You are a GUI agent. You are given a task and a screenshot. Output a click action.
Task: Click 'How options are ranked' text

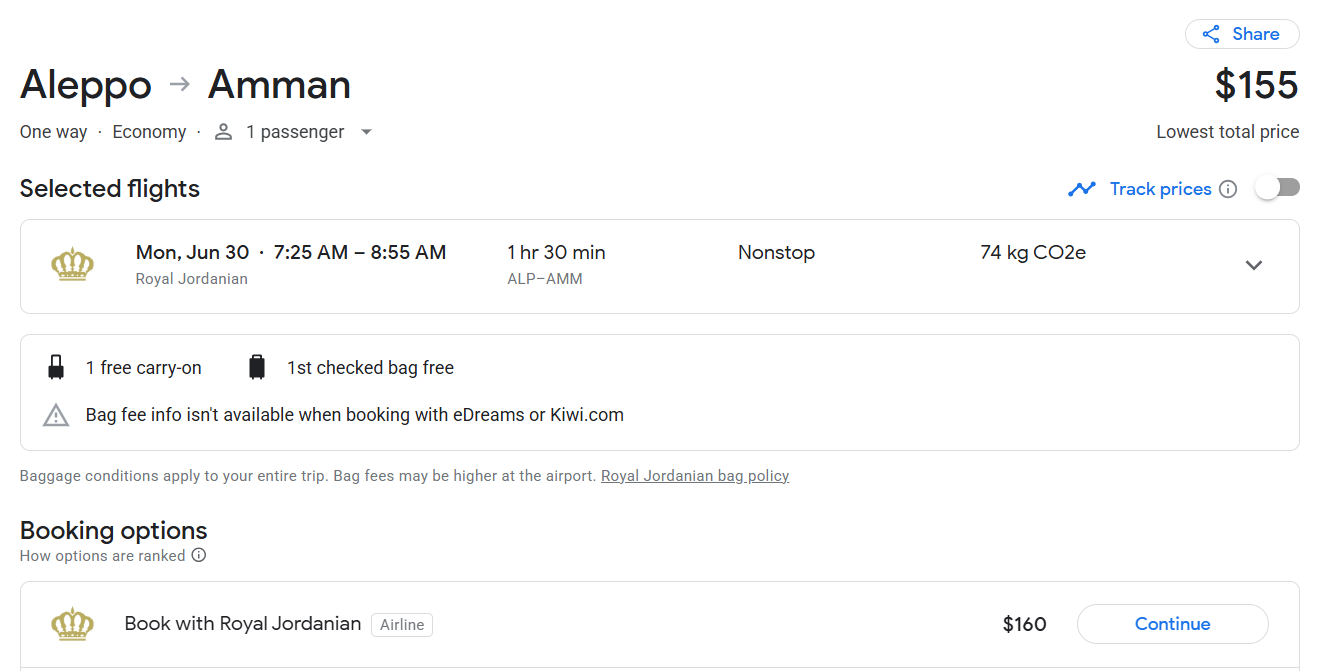pyautogui.click(x=102, y=555)
